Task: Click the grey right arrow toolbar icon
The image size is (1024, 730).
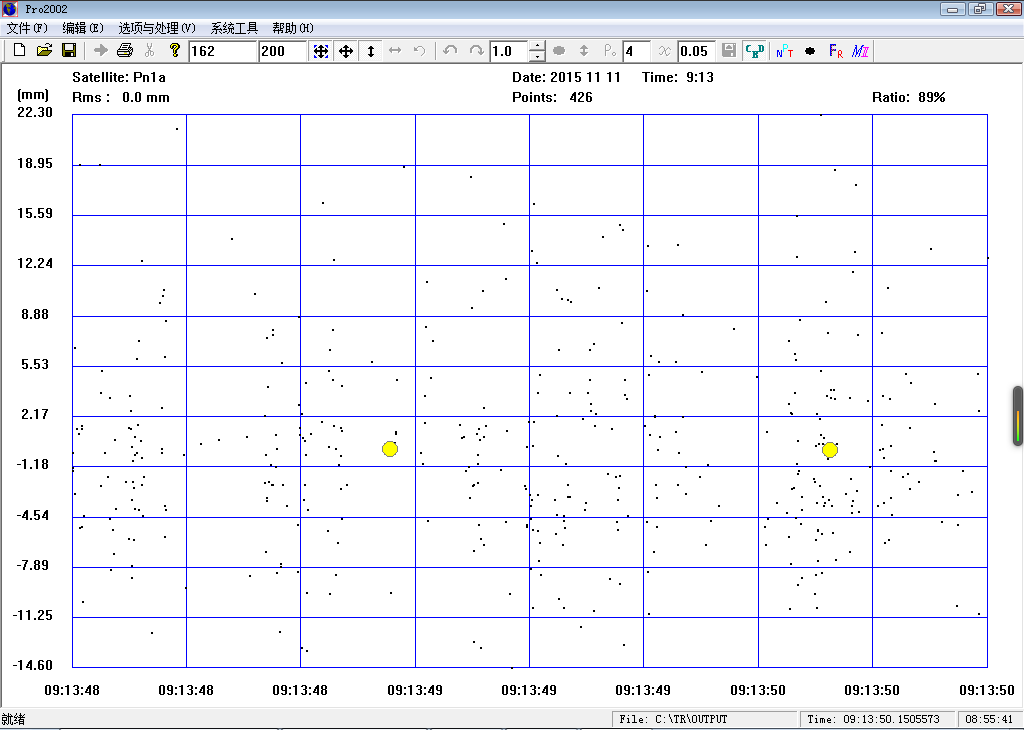Action: (101, 50)
